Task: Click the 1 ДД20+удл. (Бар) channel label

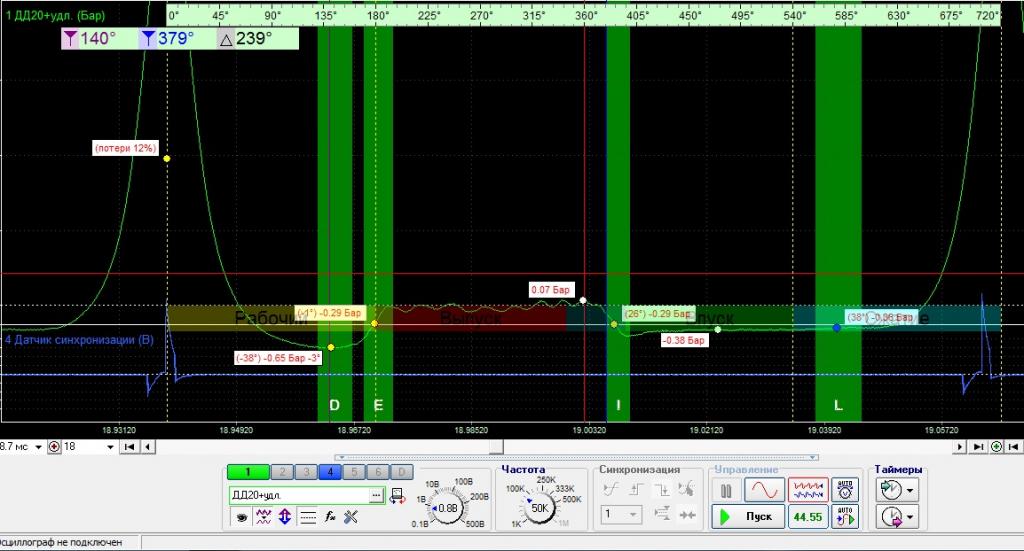Action: 56,15
